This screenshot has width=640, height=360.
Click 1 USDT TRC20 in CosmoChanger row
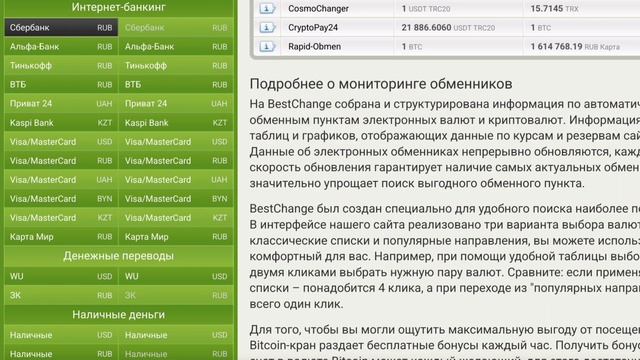[x=426, y=9]
